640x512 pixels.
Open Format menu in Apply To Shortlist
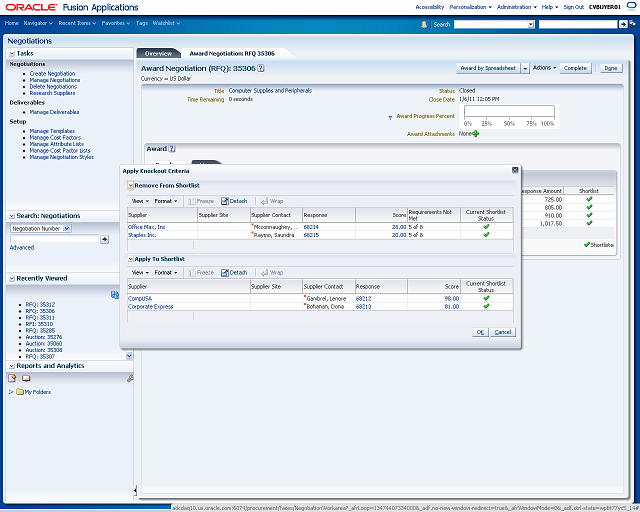[166, 273]
